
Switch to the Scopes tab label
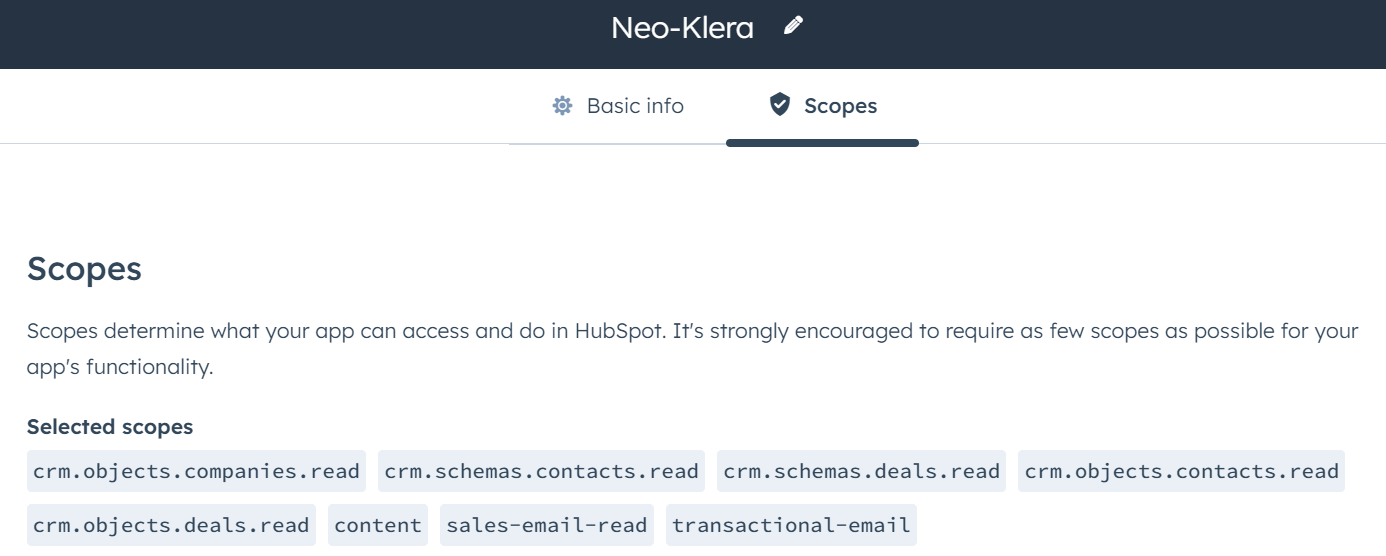point(840,106)
